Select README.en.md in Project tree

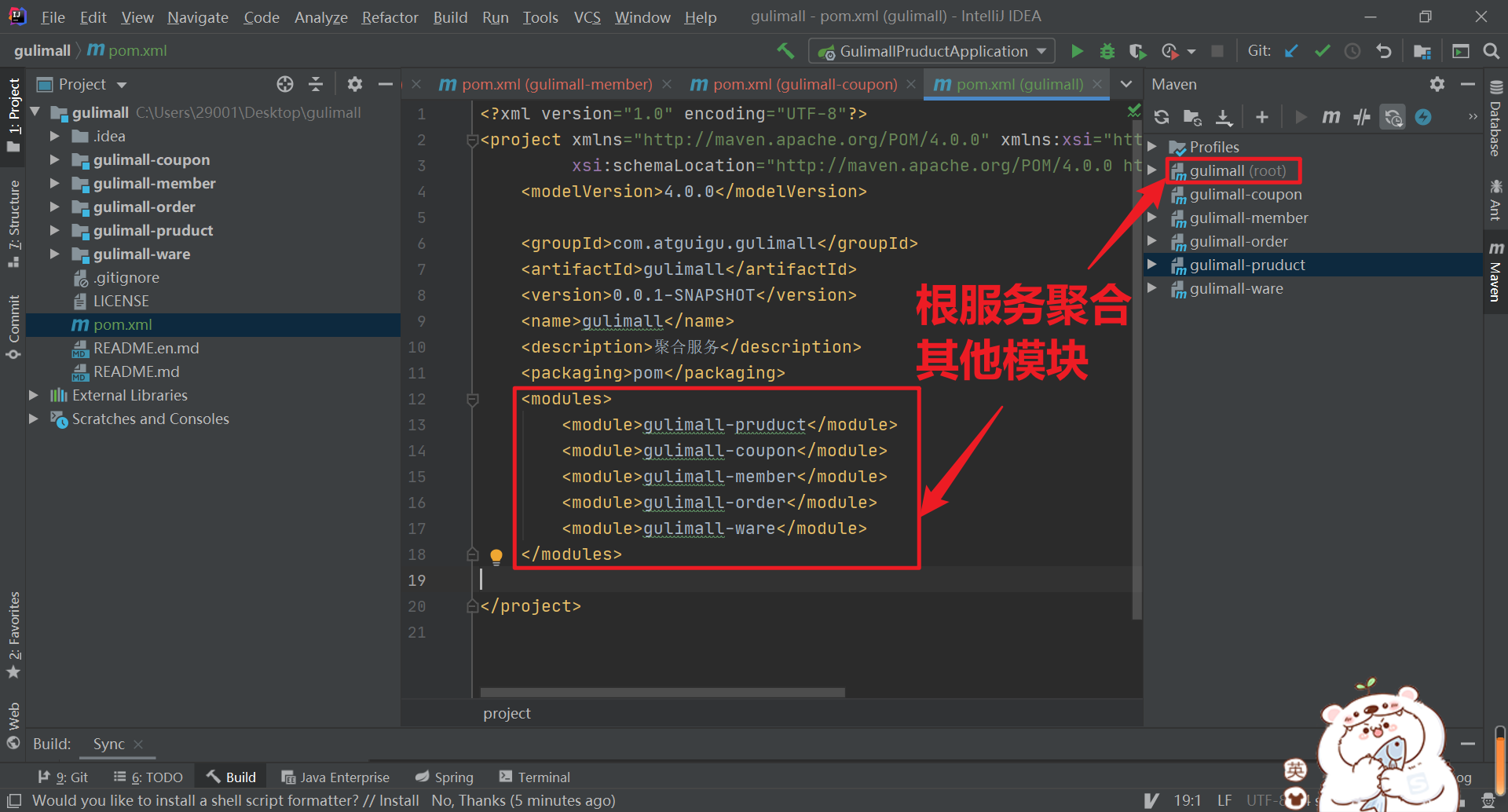tap(146, 348)
